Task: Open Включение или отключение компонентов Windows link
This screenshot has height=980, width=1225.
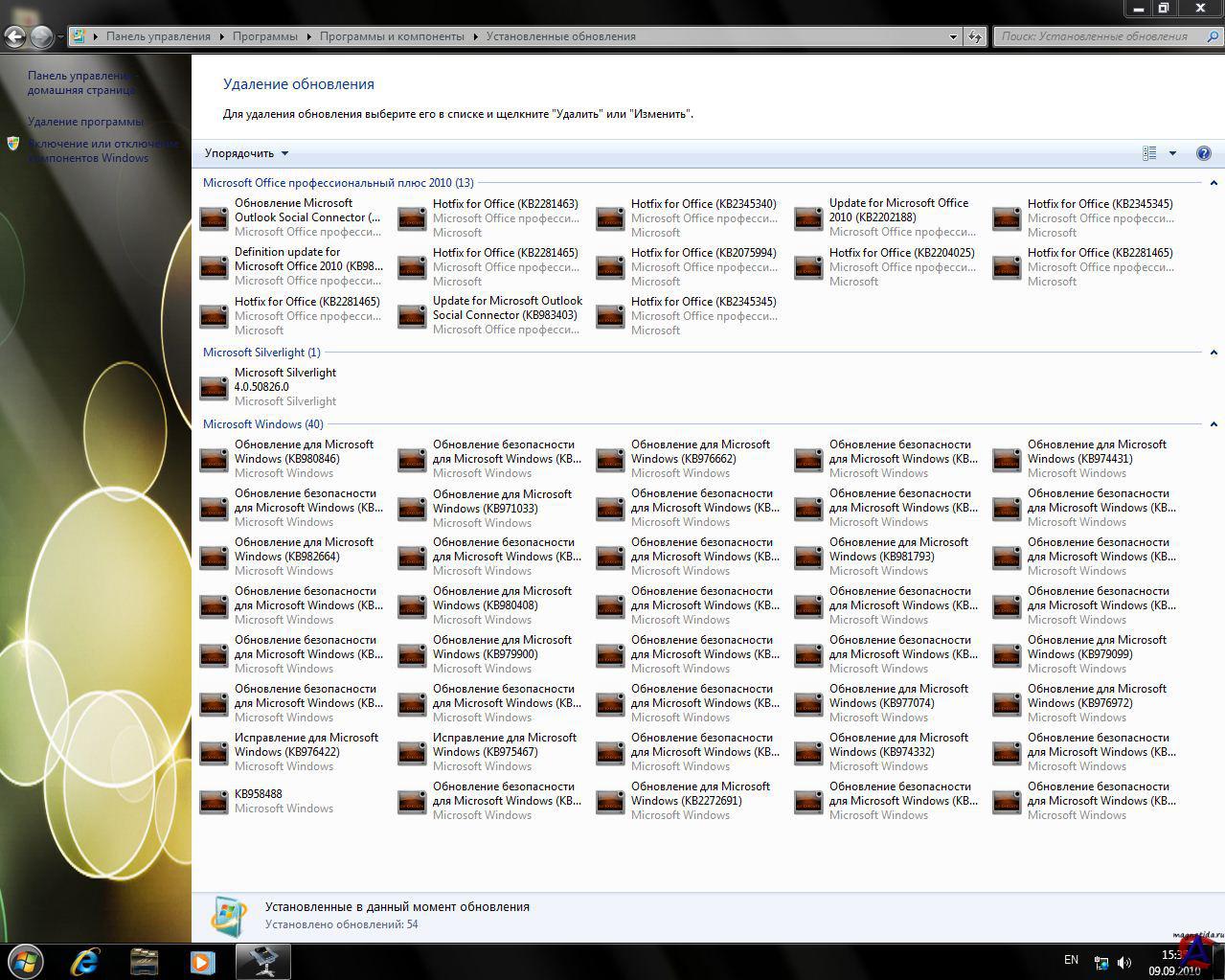Action: coord(102,150)
